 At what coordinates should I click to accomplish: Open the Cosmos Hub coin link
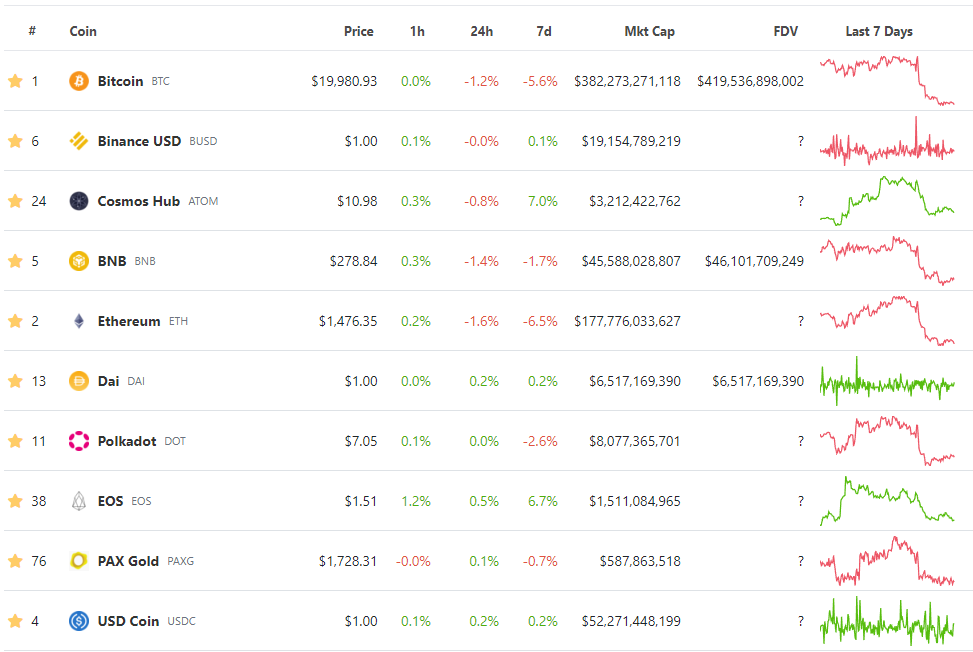138,201
